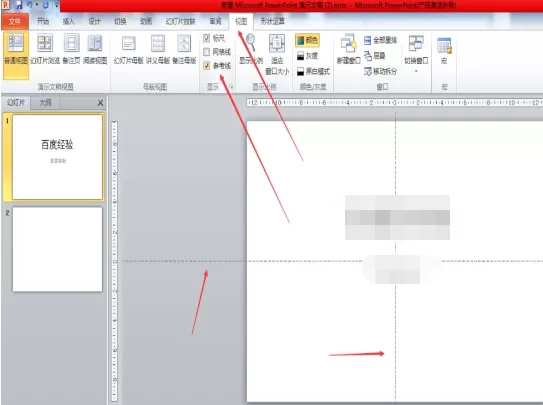Click the vertical ruler beside slide
Image resolution: width=543 pixels, height=405 pixels.
[115, 261]
